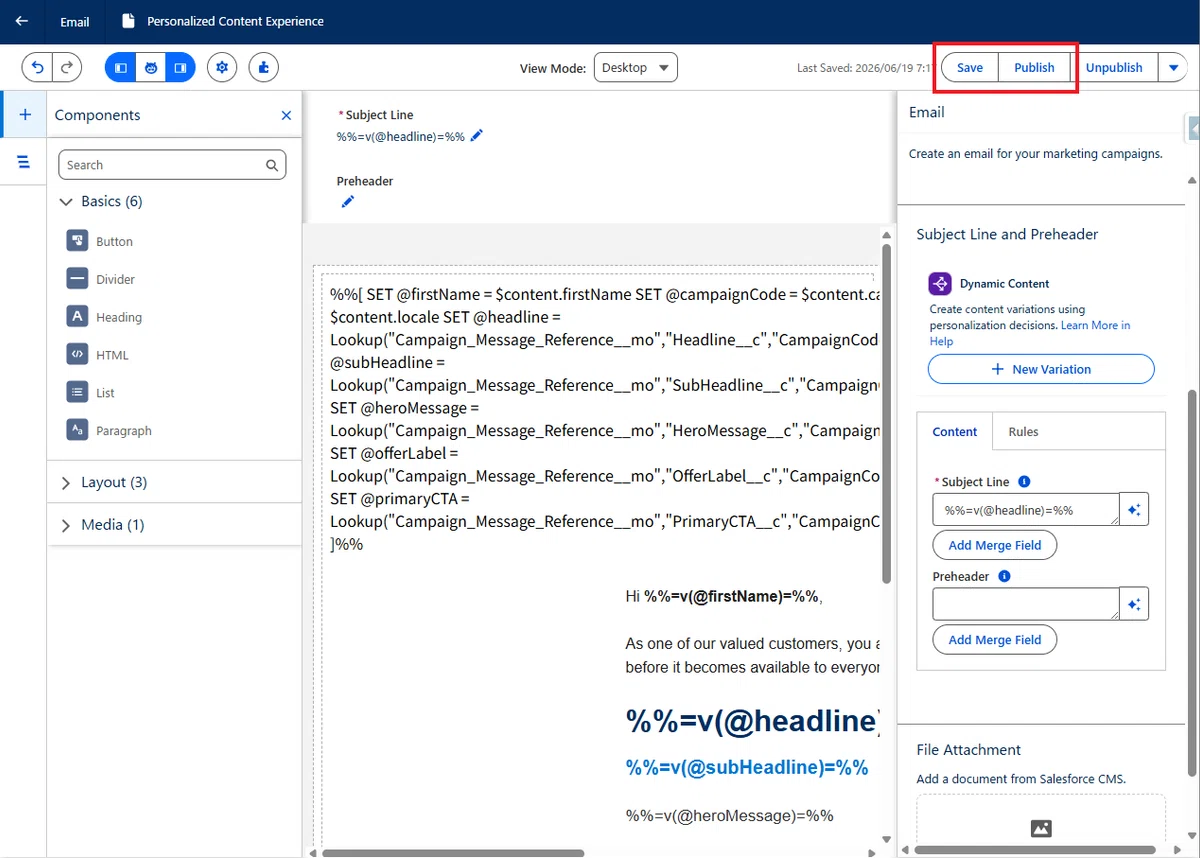Select the Heading component icon
The image size is (1200, 858).
click(x=77, y=317)
